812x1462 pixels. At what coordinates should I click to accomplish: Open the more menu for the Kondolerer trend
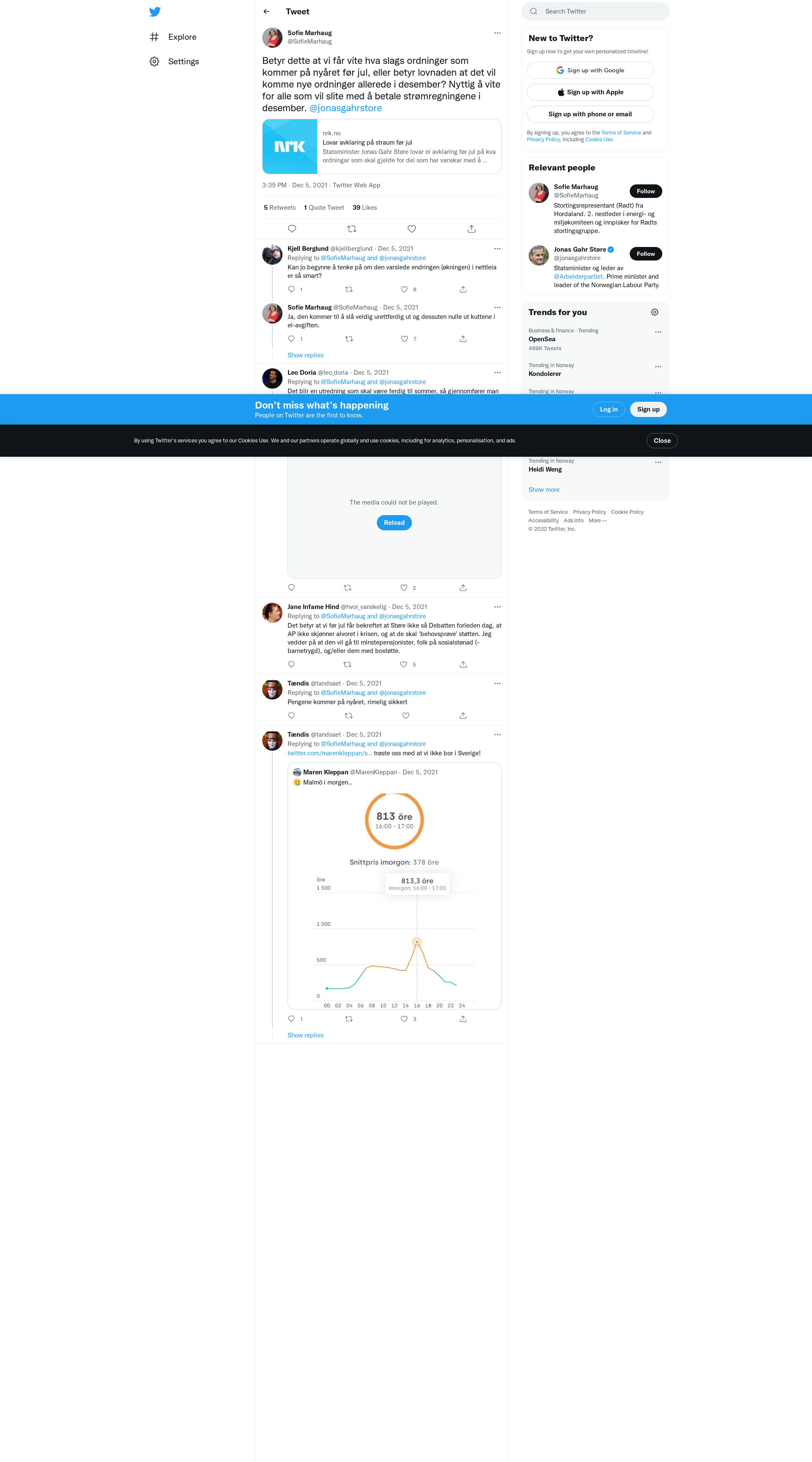click(x=658, y=367)
